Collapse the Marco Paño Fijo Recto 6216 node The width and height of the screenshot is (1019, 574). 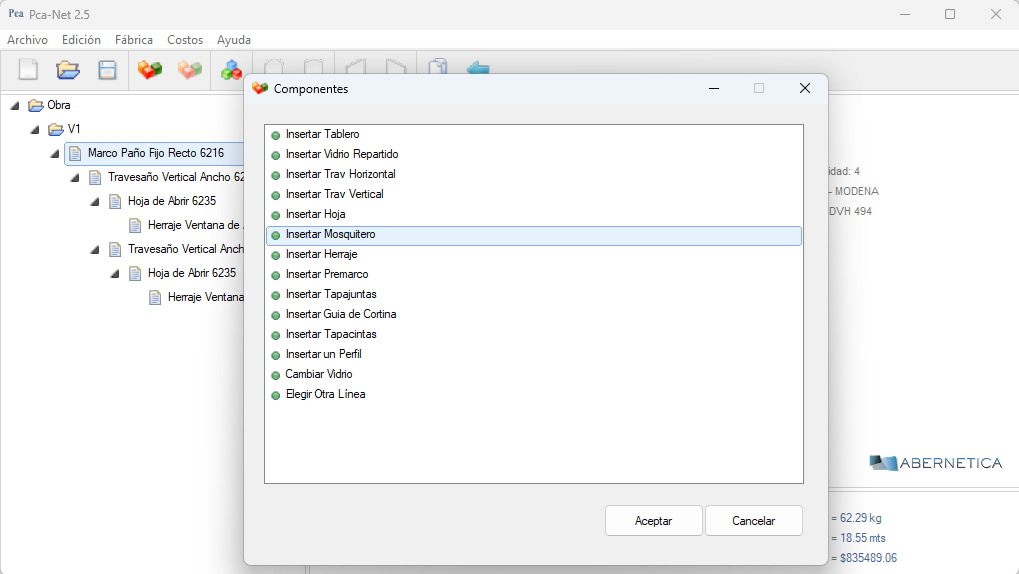pyautogui.click(x=55, y=153)
